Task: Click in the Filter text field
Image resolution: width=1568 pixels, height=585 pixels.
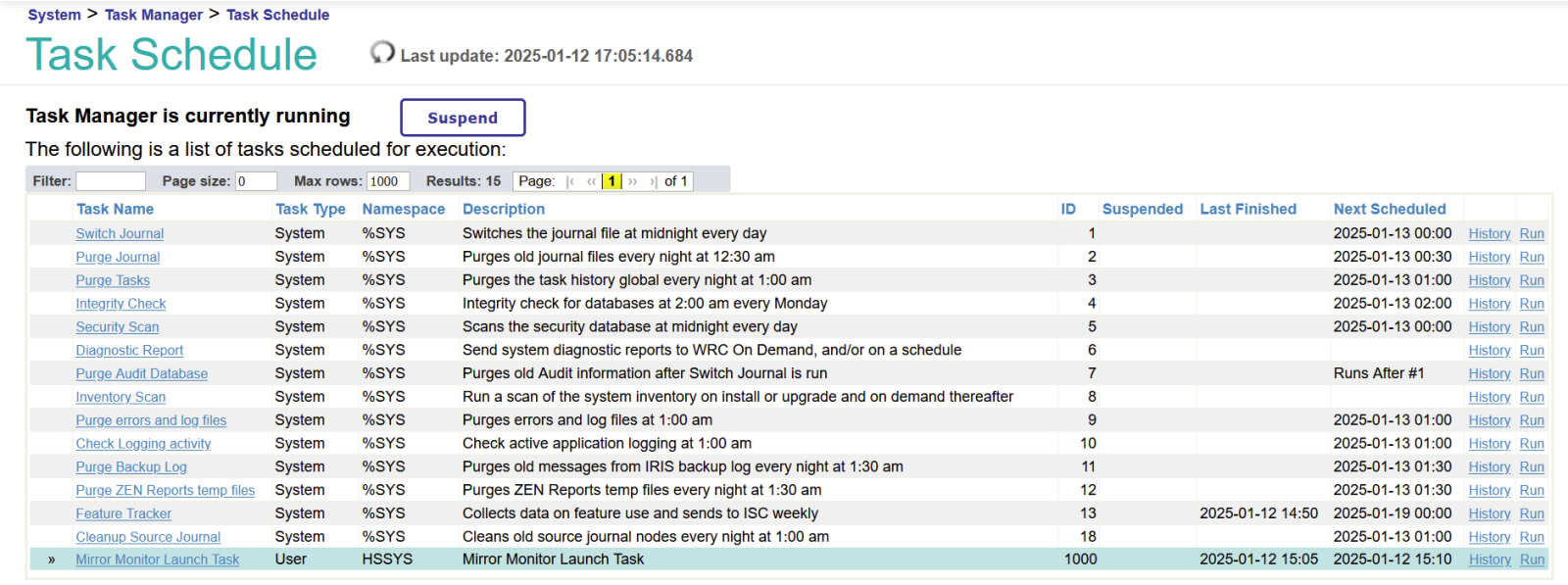Action: coord(111,181)
